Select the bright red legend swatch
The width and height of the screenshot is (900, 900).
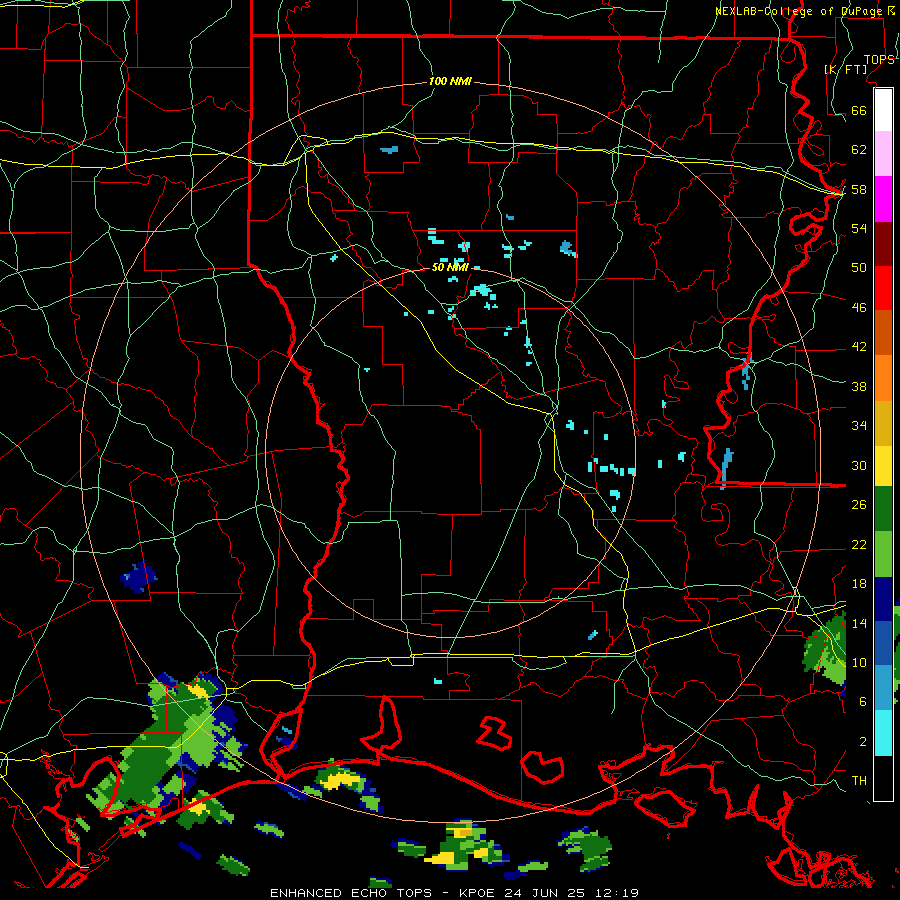click(883, 288)
